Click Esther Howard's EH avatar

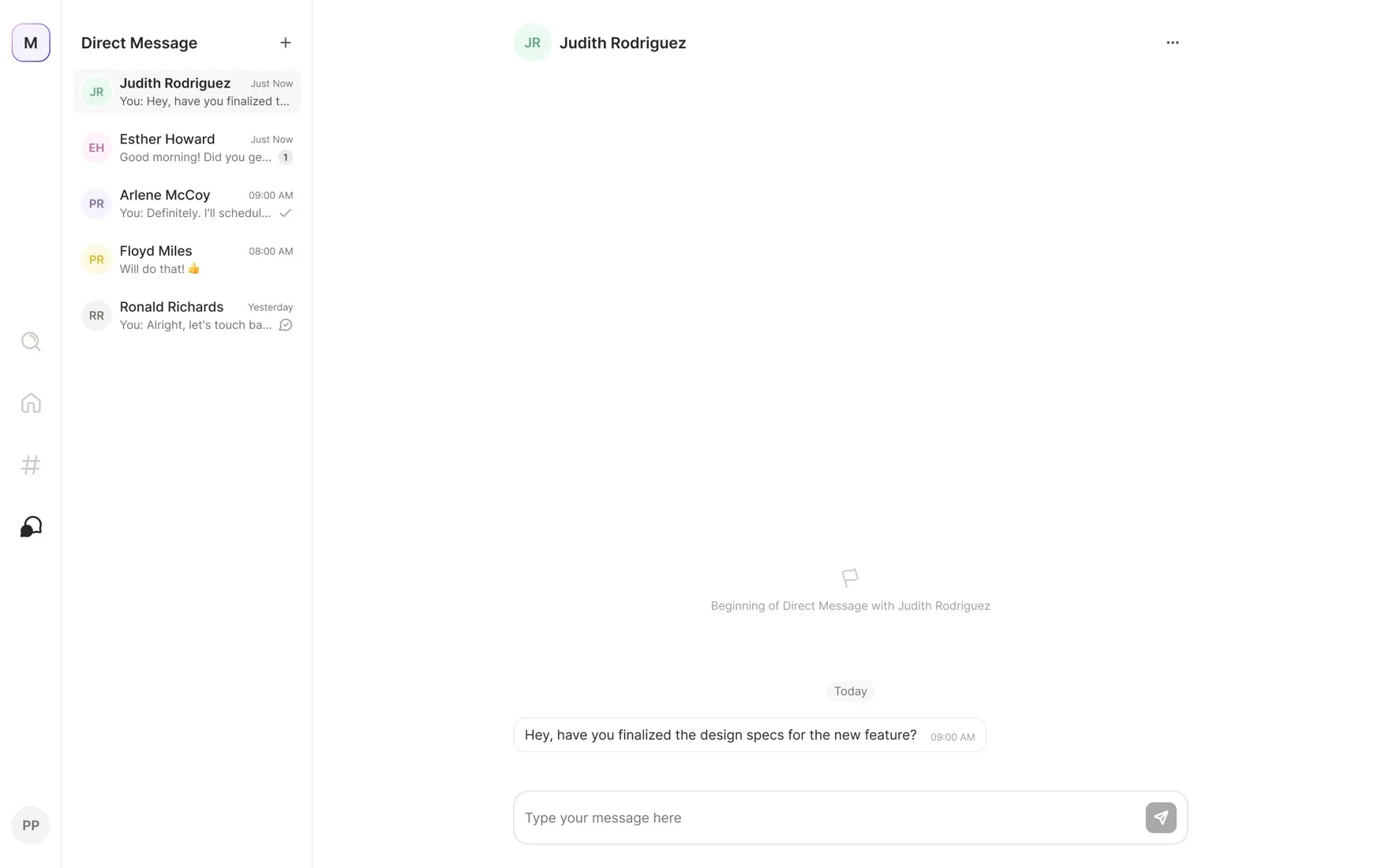(96, 148)
